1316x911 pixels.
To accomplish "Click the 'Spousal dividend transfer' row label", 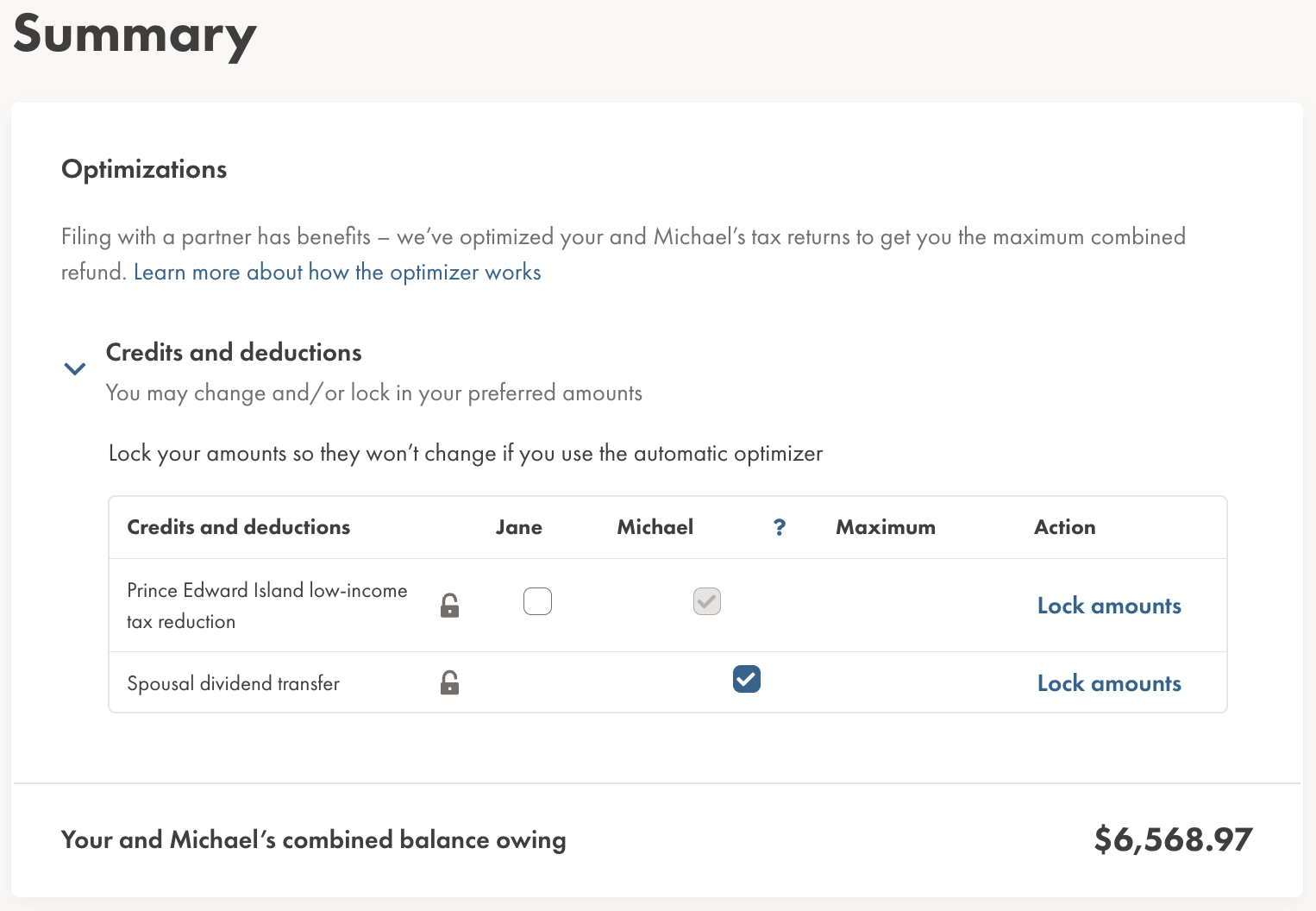I will [234, 683].
